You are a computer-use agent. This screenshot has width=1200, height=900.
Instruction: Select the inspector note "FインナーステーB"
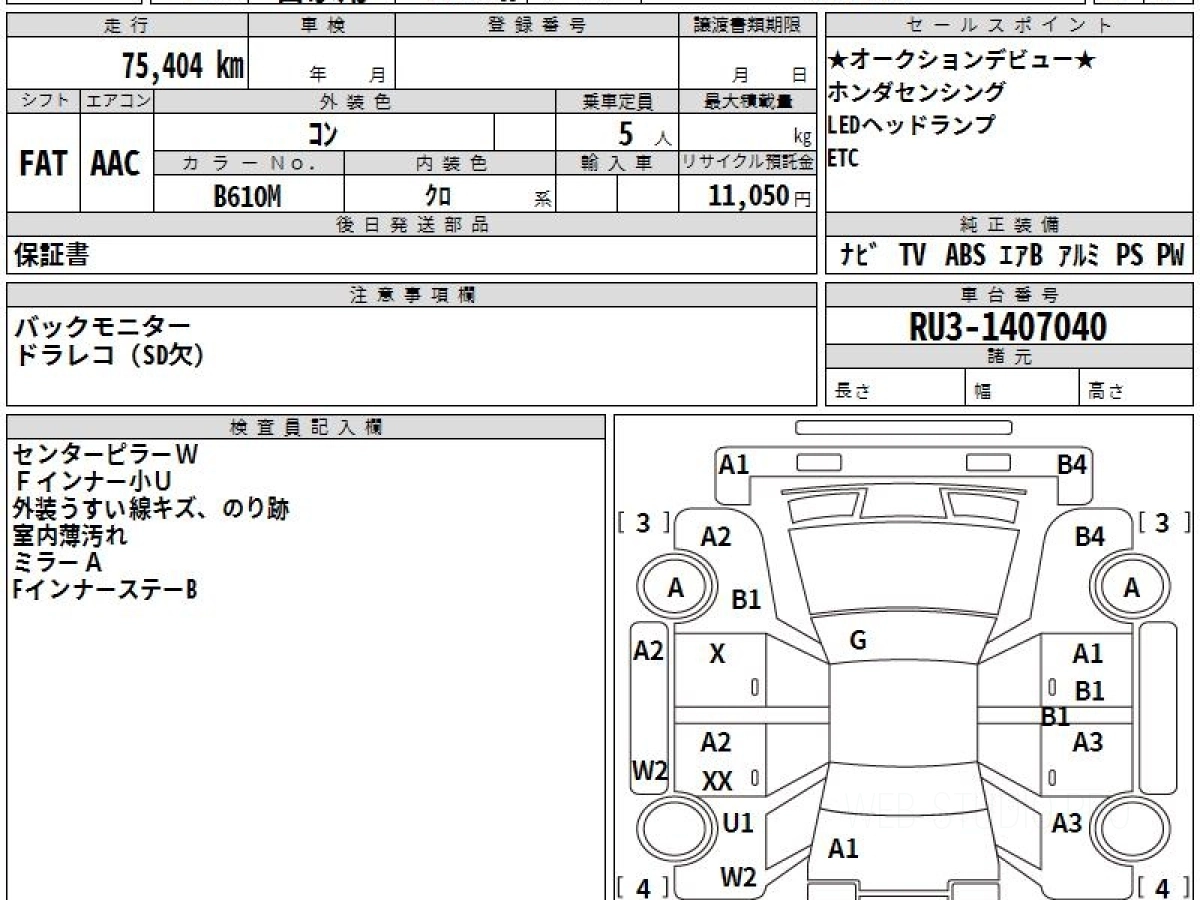pos(105,589)
